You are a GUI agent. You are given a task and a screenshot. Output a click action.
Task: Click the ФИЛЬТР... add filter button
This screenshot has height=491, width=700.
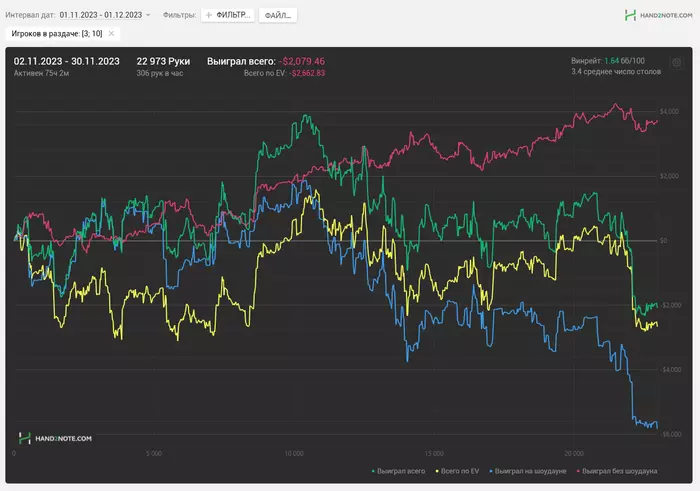(227, 16)
